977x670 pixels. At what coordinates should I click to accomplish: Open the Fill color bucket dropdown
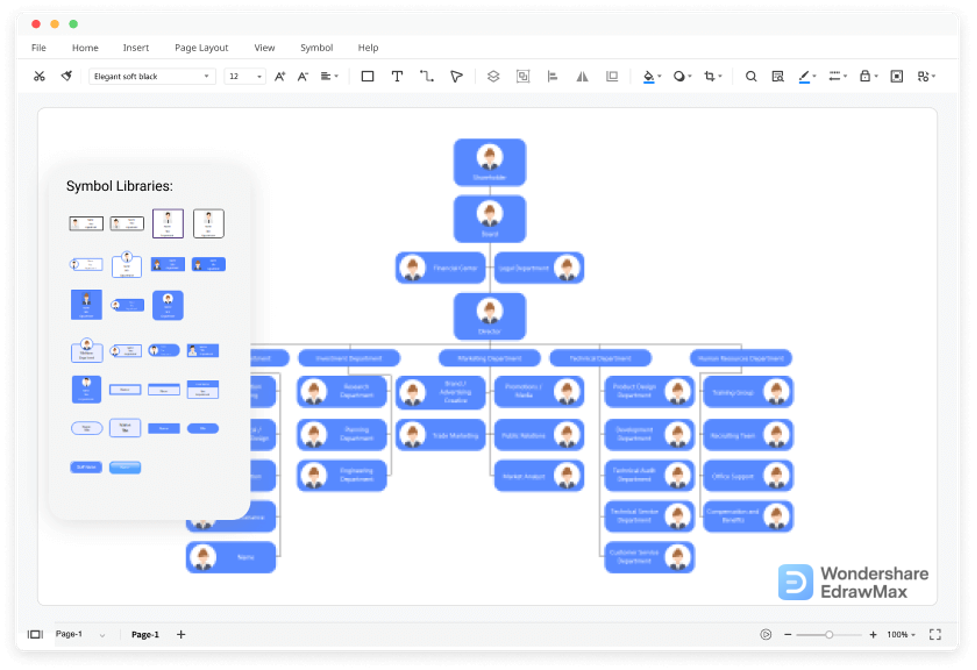tap(652, 76)
